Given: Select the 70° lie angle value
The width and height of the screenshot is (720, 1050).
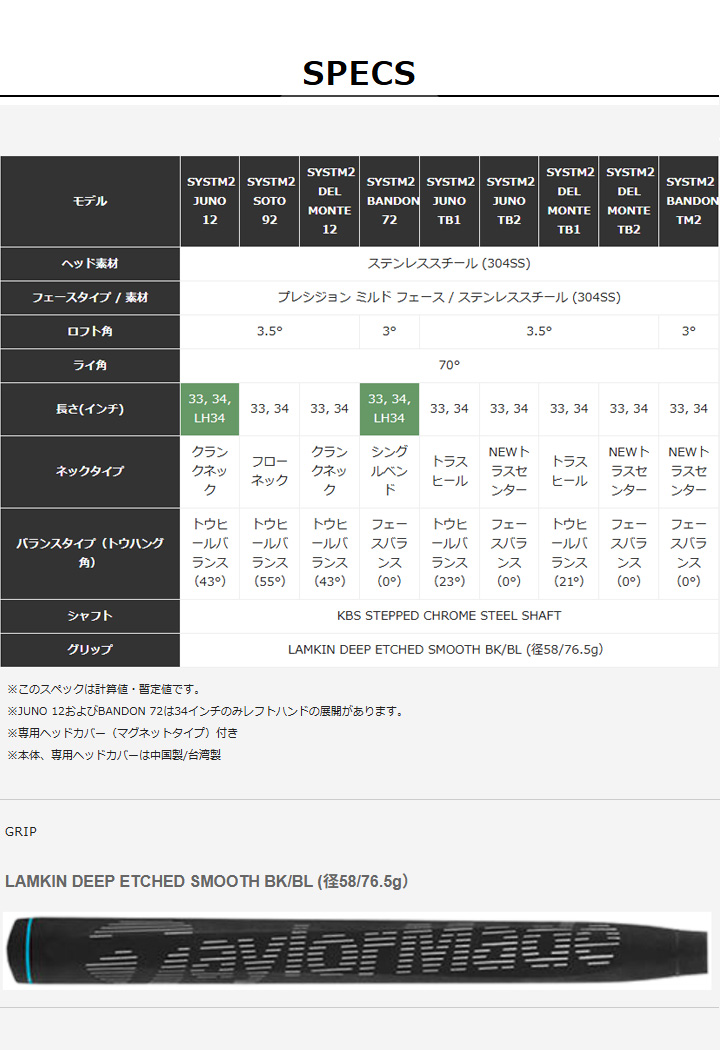Looking at the screenshot, I should 449,366.
